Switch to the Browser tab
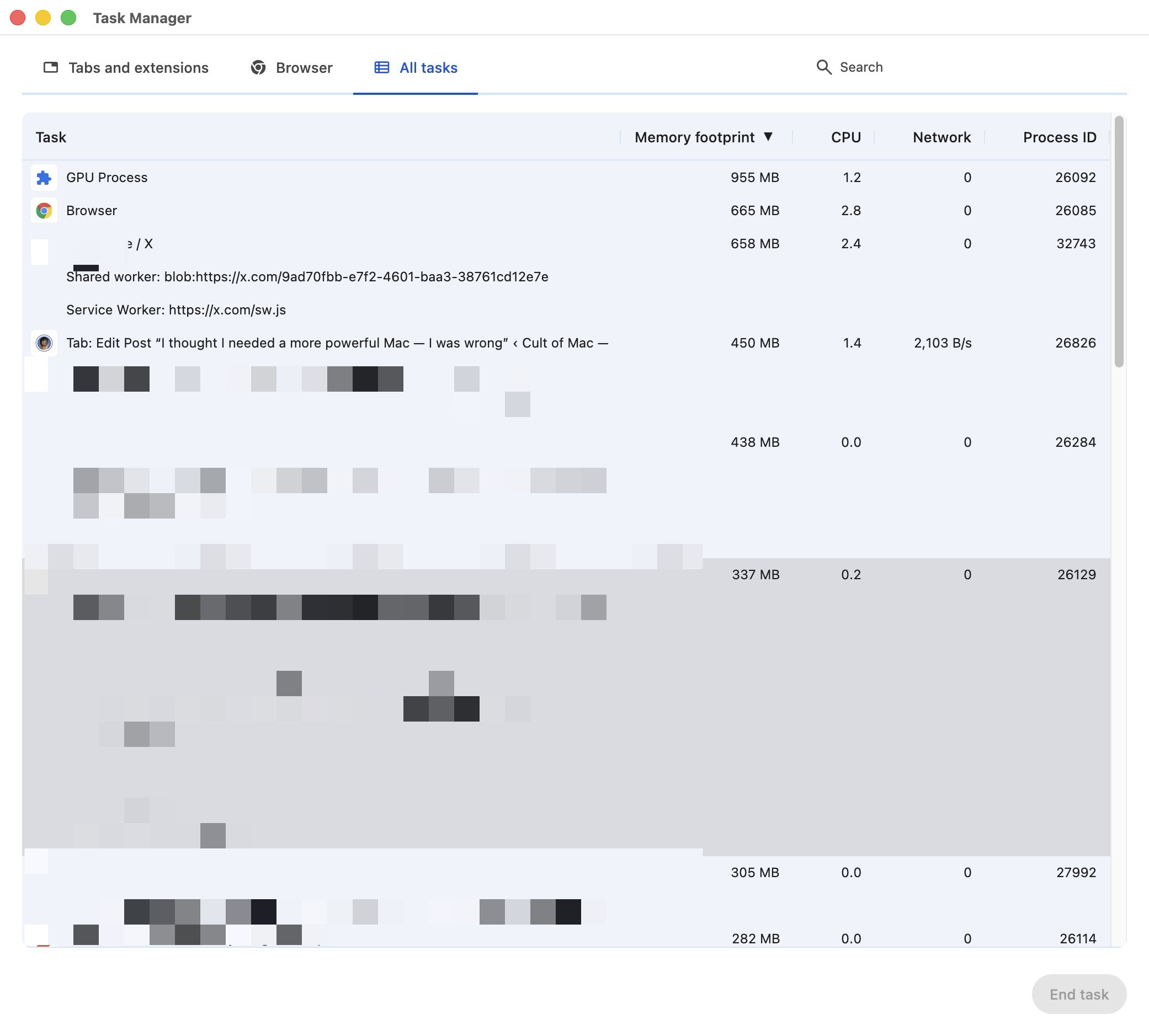 (x=303, y=67)
